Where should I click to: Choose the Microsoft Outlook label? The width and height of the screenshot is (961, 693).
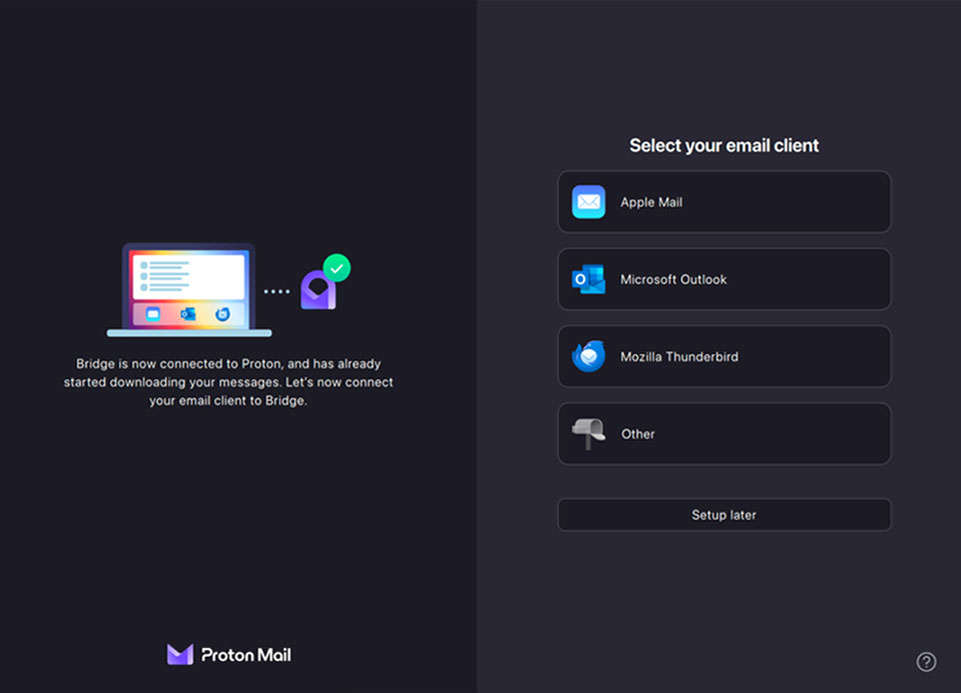673,279
